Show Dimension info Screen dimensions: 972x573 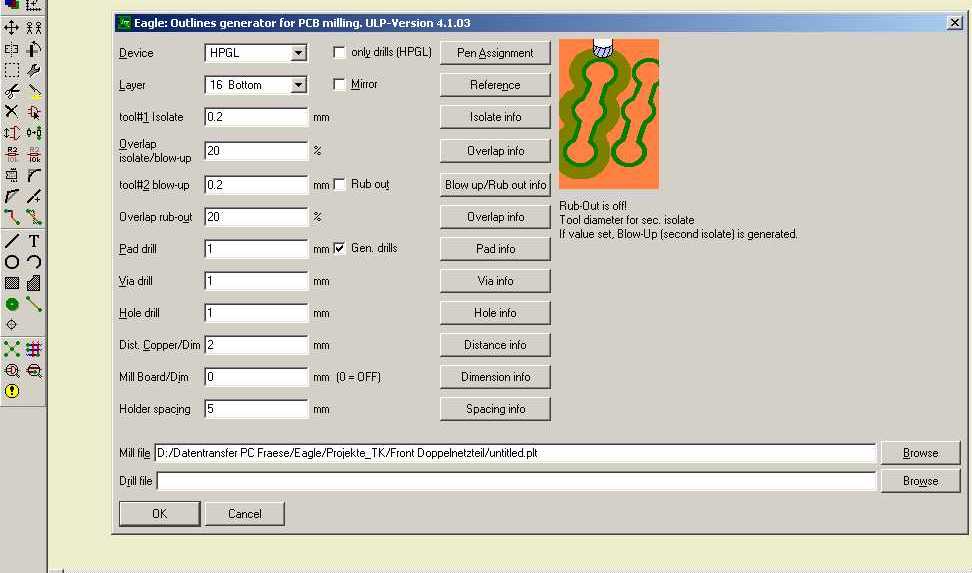click(x=495, y=377)
